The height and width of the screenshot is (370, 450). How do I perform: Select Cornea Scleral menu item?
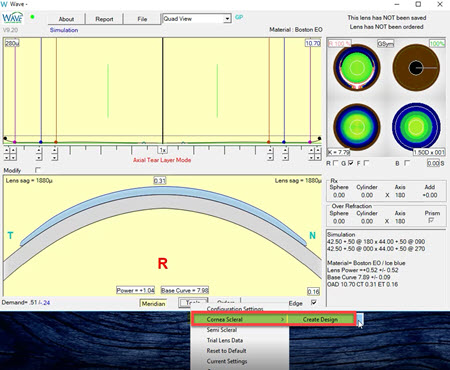pos(239,319)
